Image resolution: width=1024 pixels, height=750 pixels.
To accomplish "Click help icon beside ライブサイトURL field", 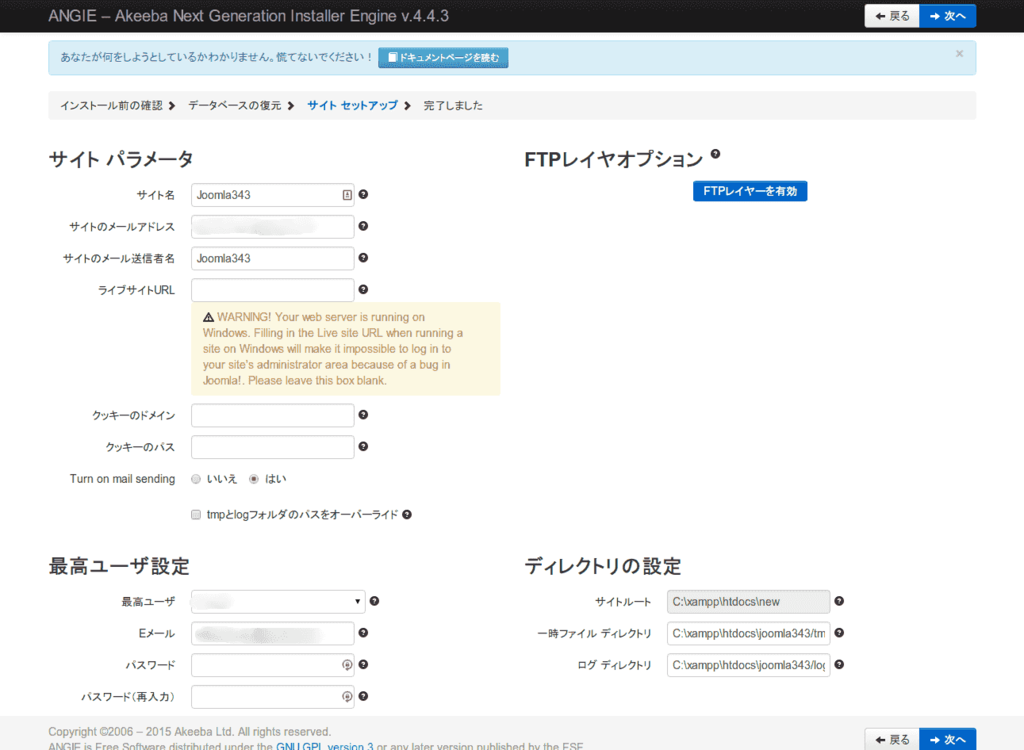I will point(363,290).
